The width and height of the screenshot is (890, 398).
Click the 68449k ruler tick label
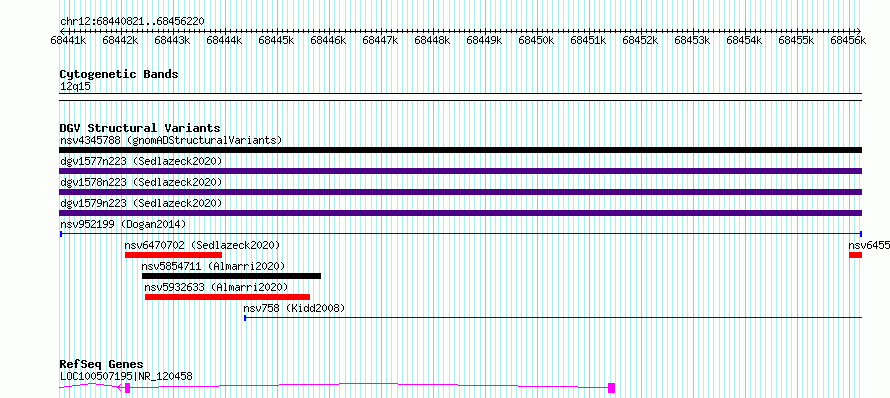(484, 40)
